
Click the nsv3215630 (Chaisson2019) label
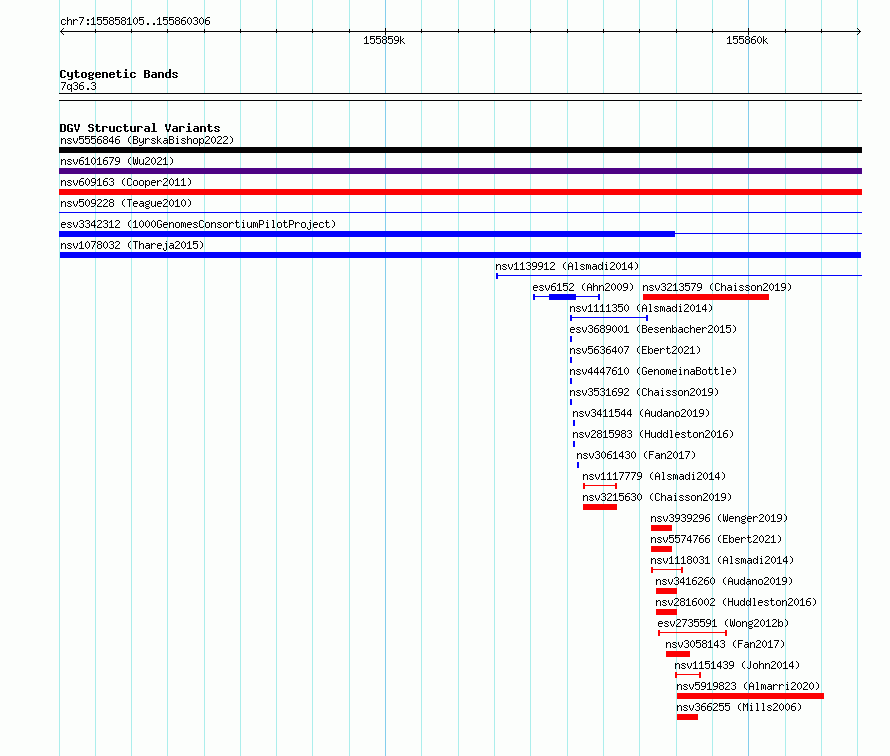click(x=657, y=497)
